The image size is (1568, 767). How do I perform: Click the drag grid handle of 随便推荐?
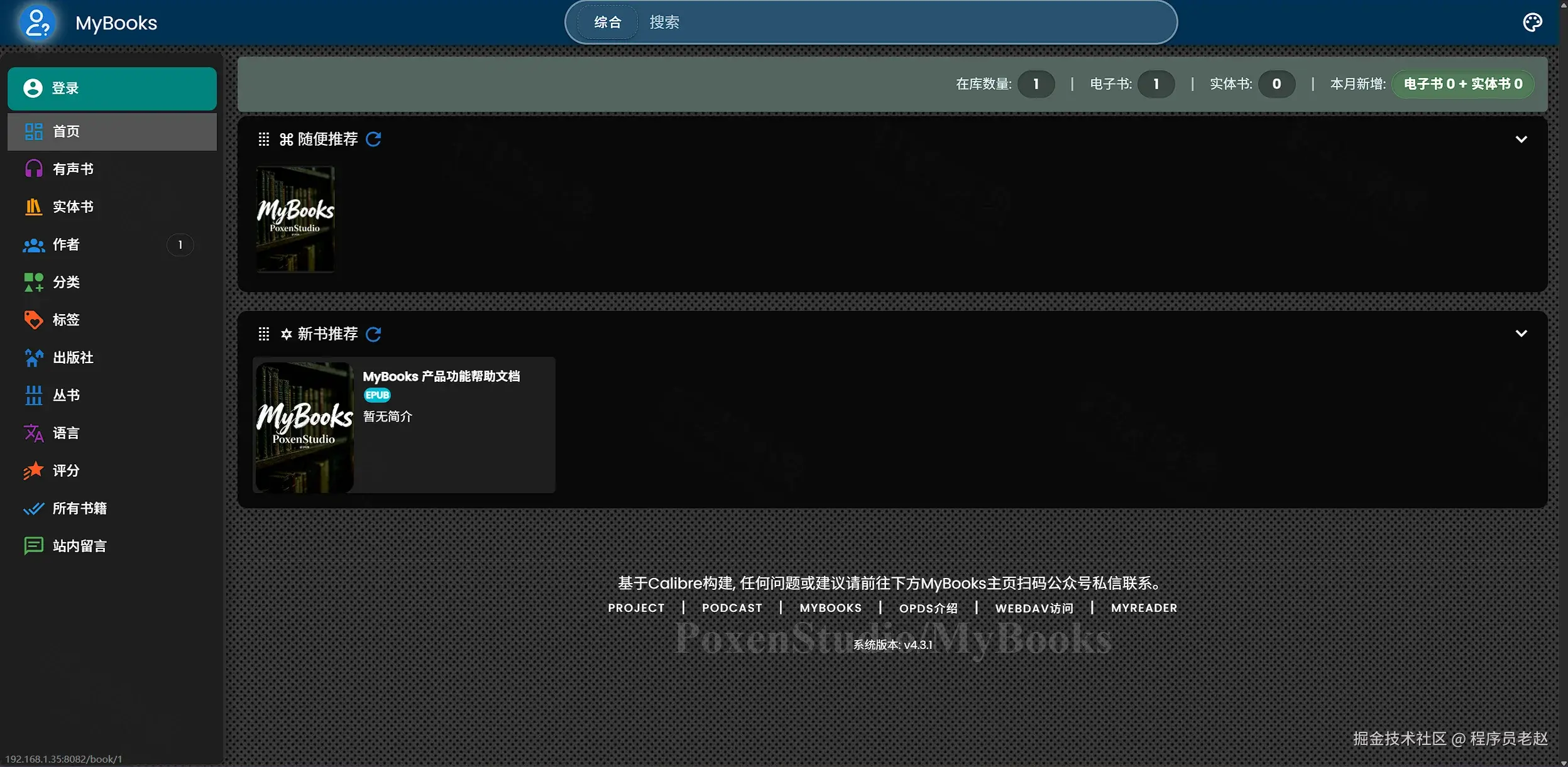tap(264, 139)
